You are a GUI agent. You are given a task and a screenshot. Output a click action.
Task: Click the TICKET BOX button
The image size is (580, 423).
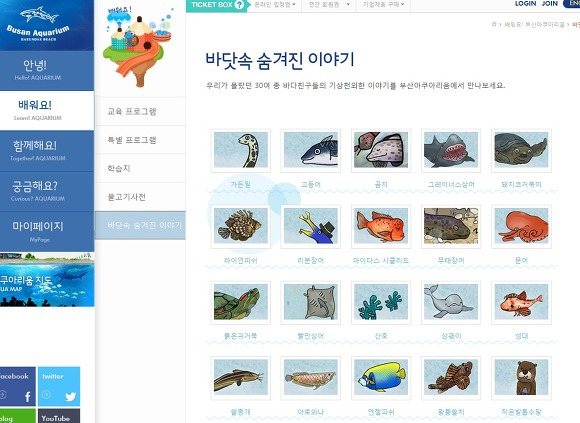pyautogui.click(x=216, y=5)
